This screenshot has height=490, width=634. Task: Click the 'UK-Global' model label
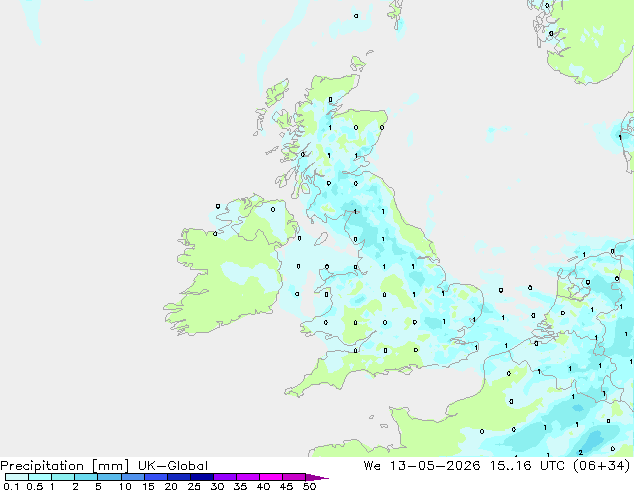click(173, 466)
